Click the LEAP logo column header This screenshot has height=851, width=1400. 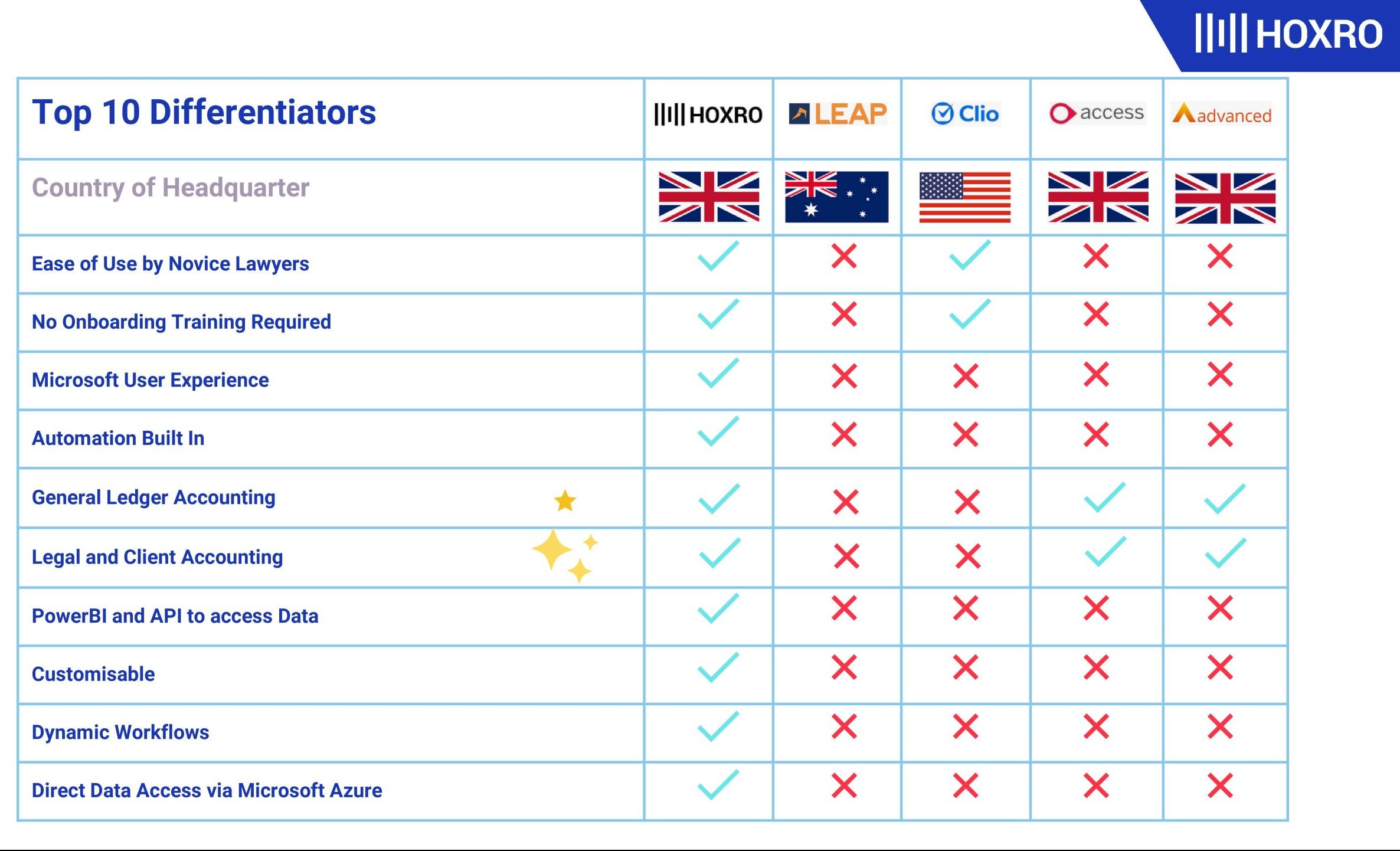tap(838, 114)
